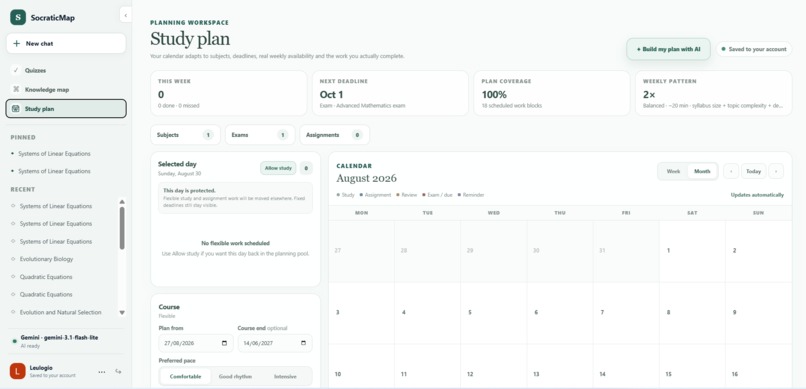The image size is (806, 389).
Task: Select the Comfortable pace option
Action: [x=186, y=376]
